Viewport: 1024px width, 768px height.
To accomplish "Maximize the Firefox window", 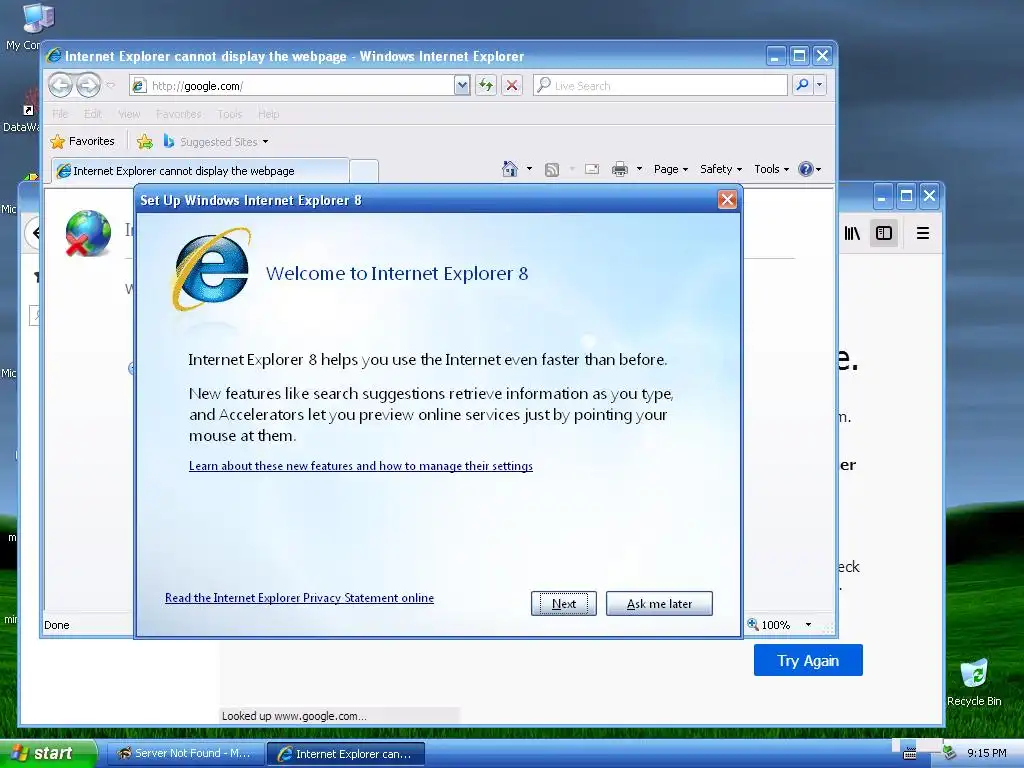I will [905, 195].
